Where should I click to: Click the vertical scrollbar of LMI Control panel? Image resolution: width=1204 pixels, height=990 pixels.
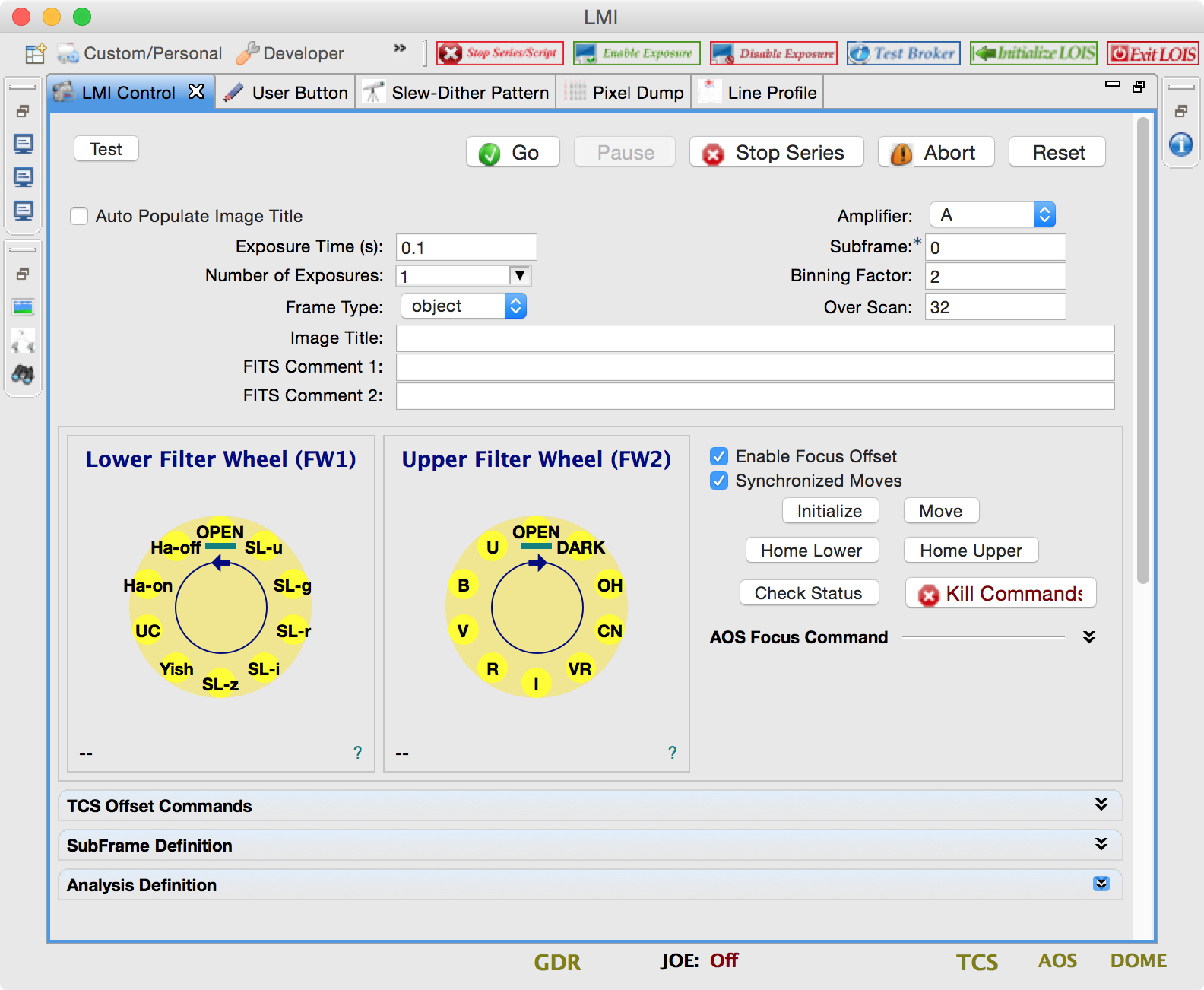(x=1142, y=350)
